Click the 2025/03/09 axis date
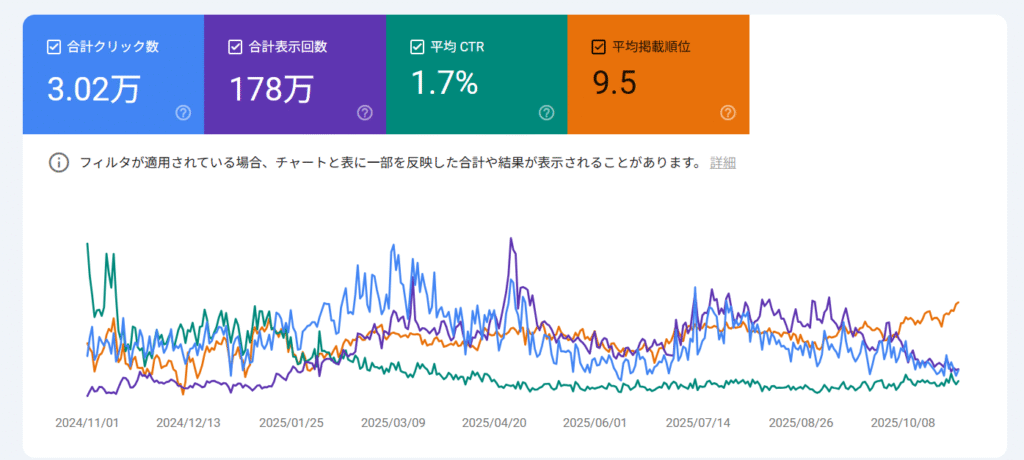Image resolution: width=1024 pixels, height=460 pixels. pyautogui.click(x=393, y=422)
